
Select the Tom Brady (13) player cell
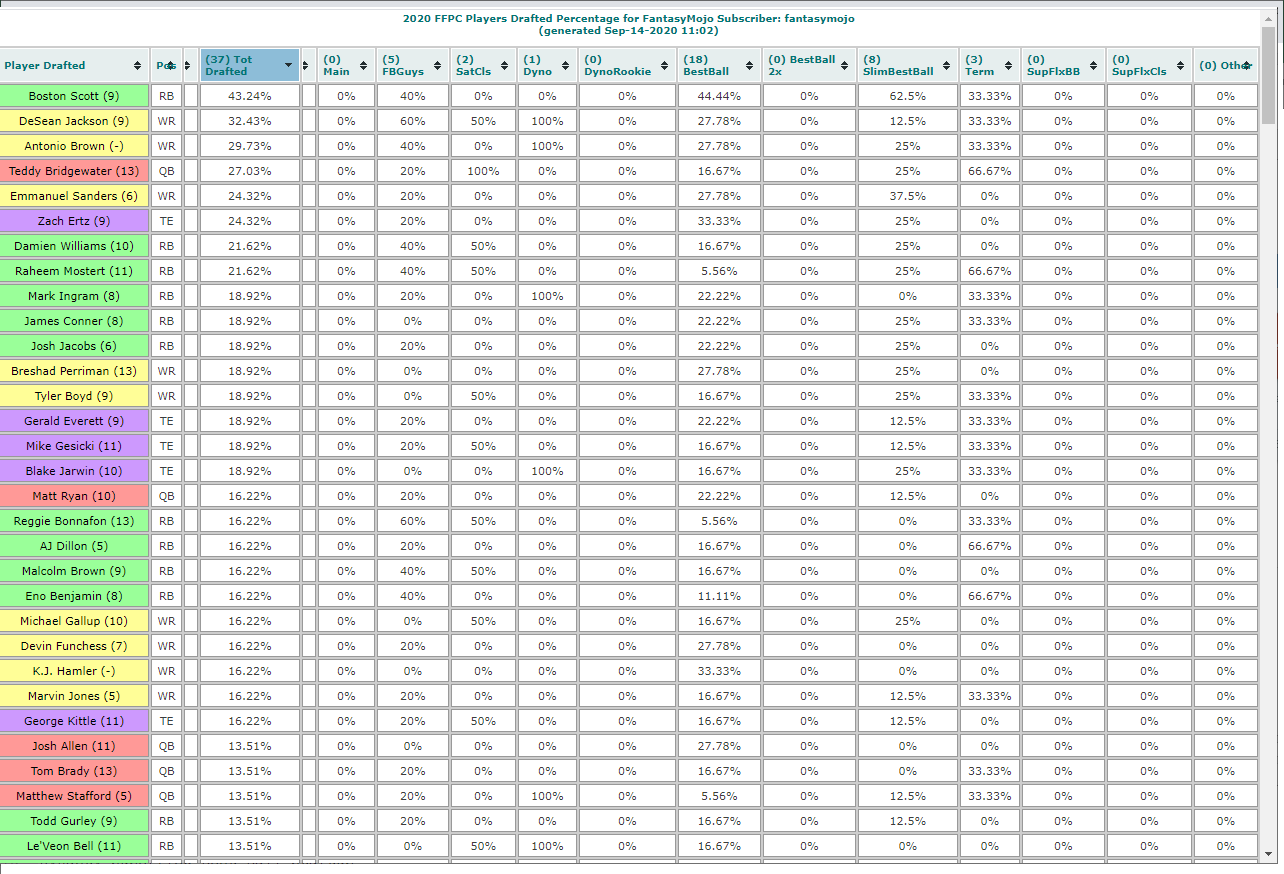74,771
